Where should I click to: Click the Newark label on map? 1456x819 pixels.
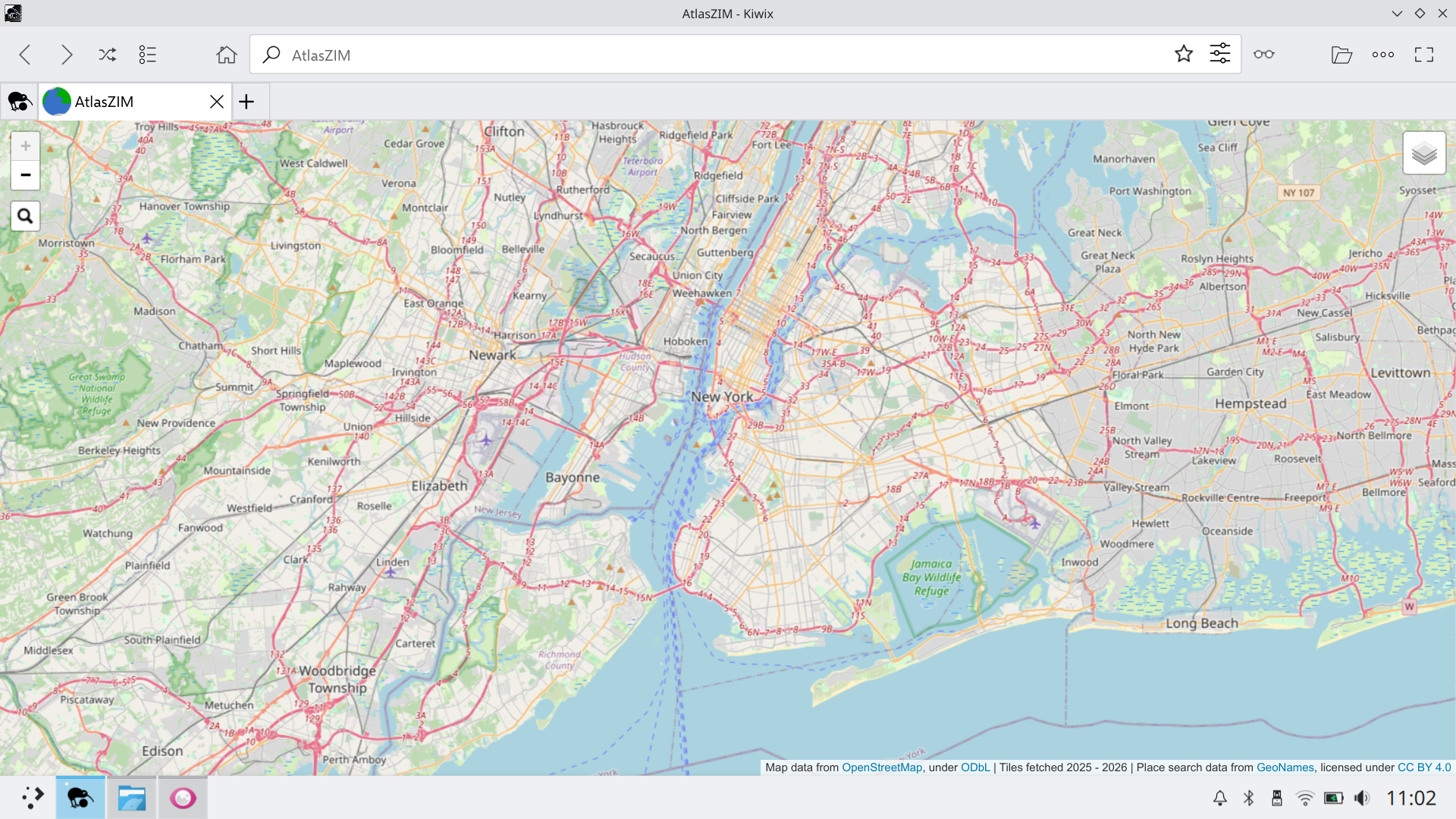pyautogui.click(x=492, y=355)
